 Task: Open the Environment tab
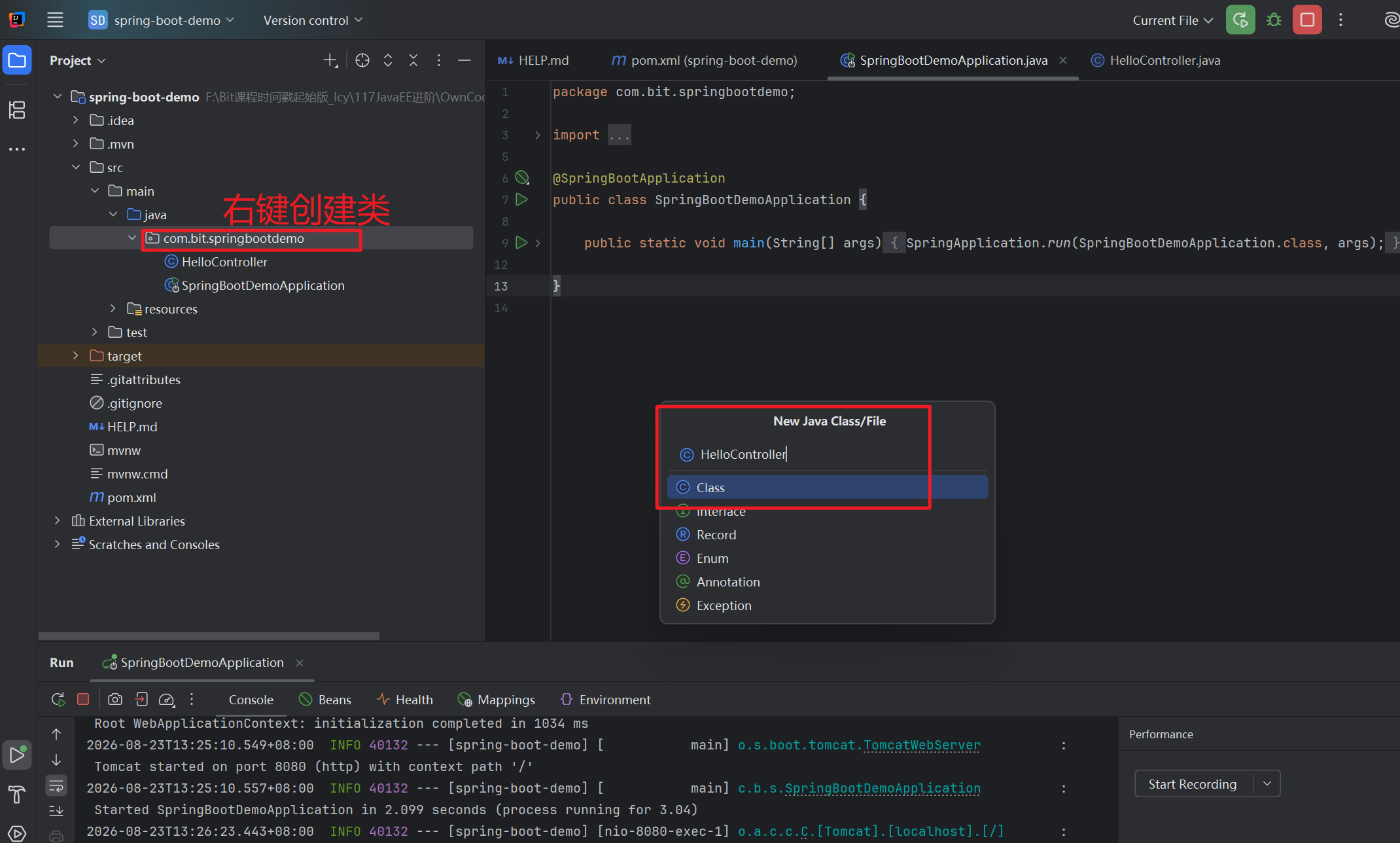(x=606, y=700)
